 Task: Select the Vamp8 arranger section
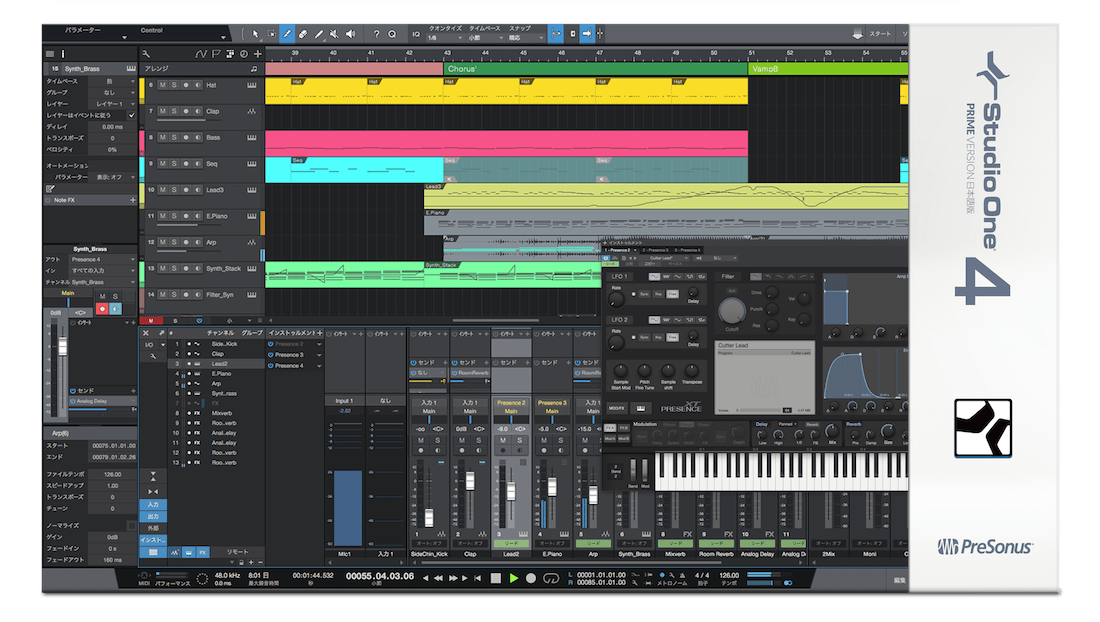click(828, 69)
